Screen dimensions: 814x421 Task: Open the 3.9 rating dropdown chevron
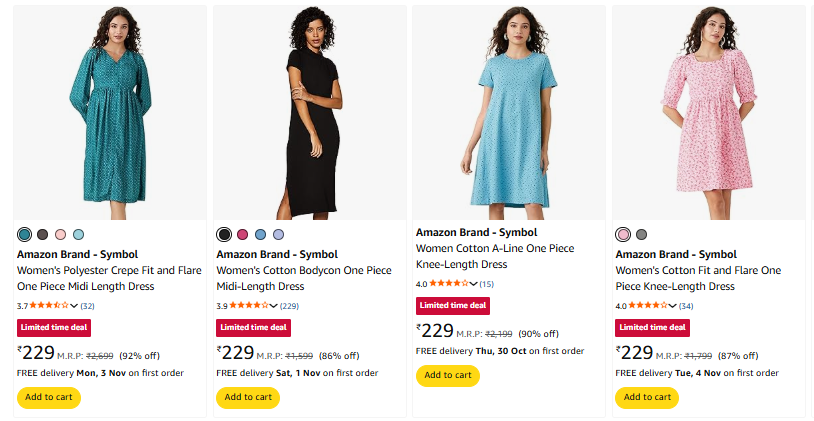pos(275,305)
